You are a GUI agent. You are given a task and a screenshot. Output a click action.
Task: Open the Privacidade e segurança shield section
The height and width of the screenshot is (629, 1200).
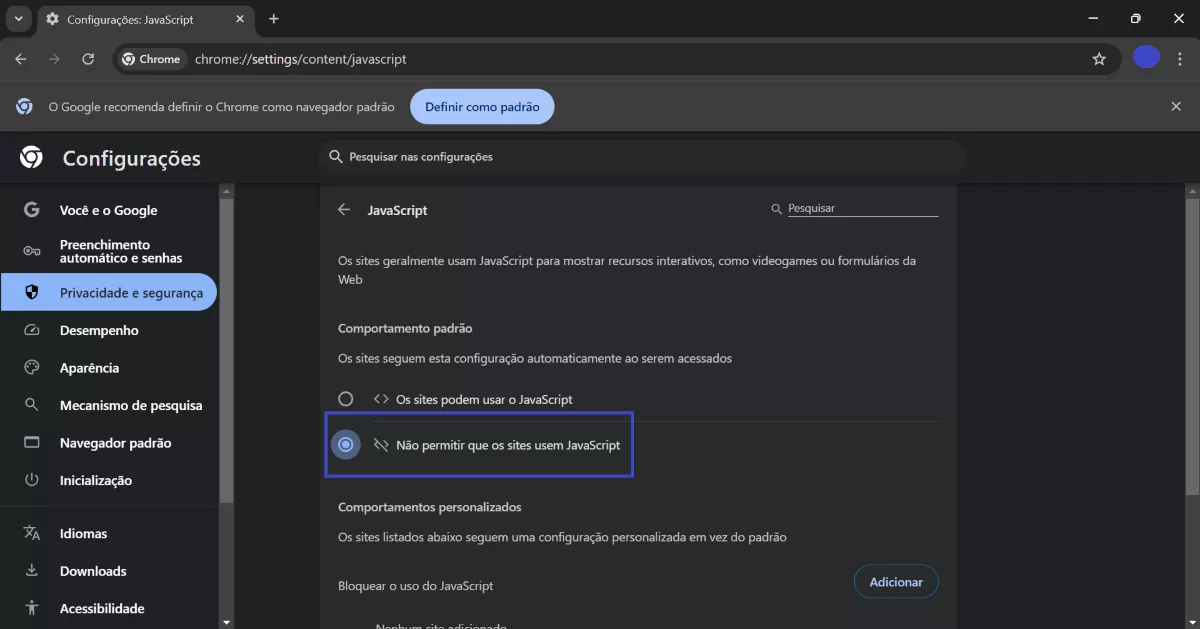point(31,292)
